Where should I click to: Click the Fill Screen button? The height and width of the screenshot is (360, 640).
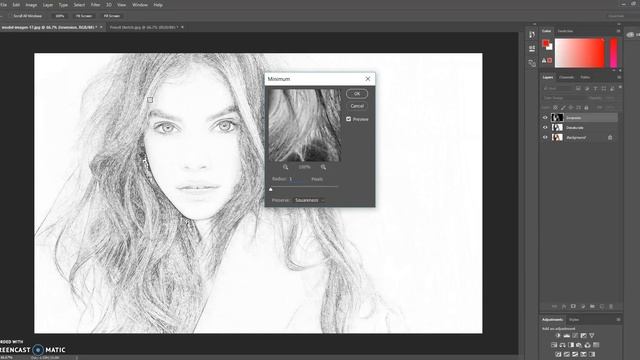111,16
